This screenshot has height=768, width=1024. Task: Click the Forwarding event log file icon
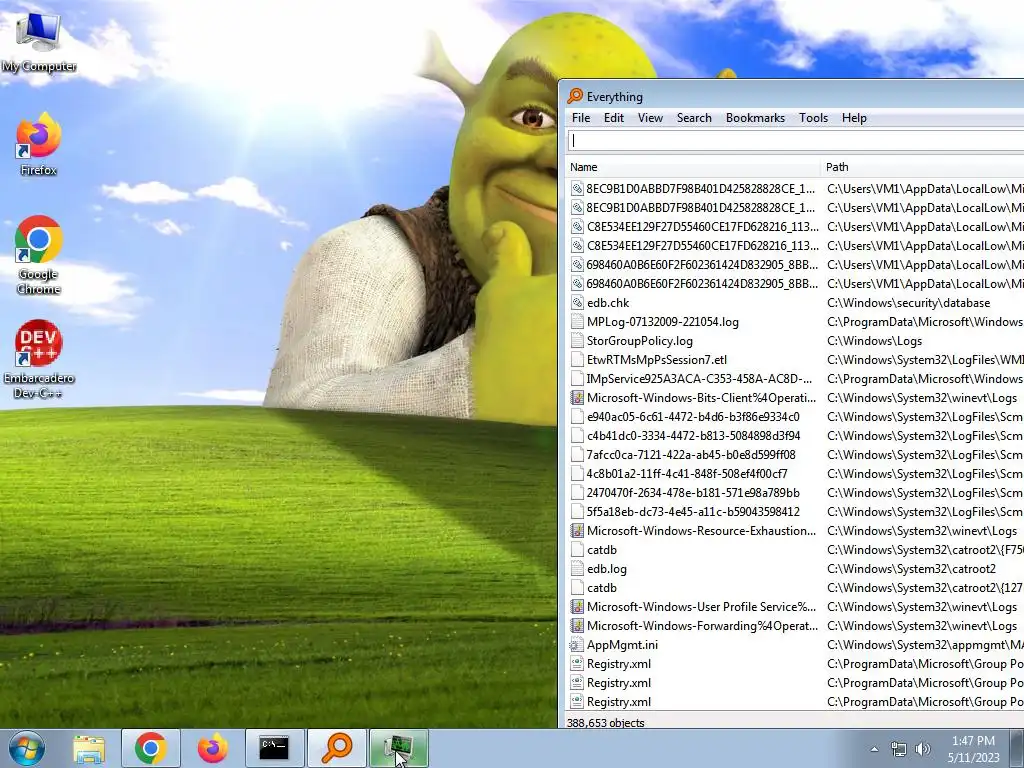tap(577, 625)
